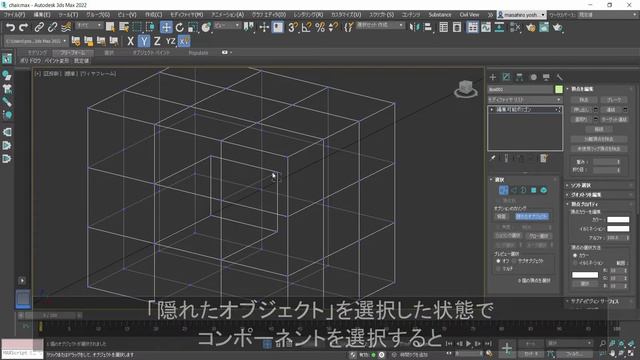Activate the Select Object tool
Viewport: 640px width, 360px height.
pos(110,27)
